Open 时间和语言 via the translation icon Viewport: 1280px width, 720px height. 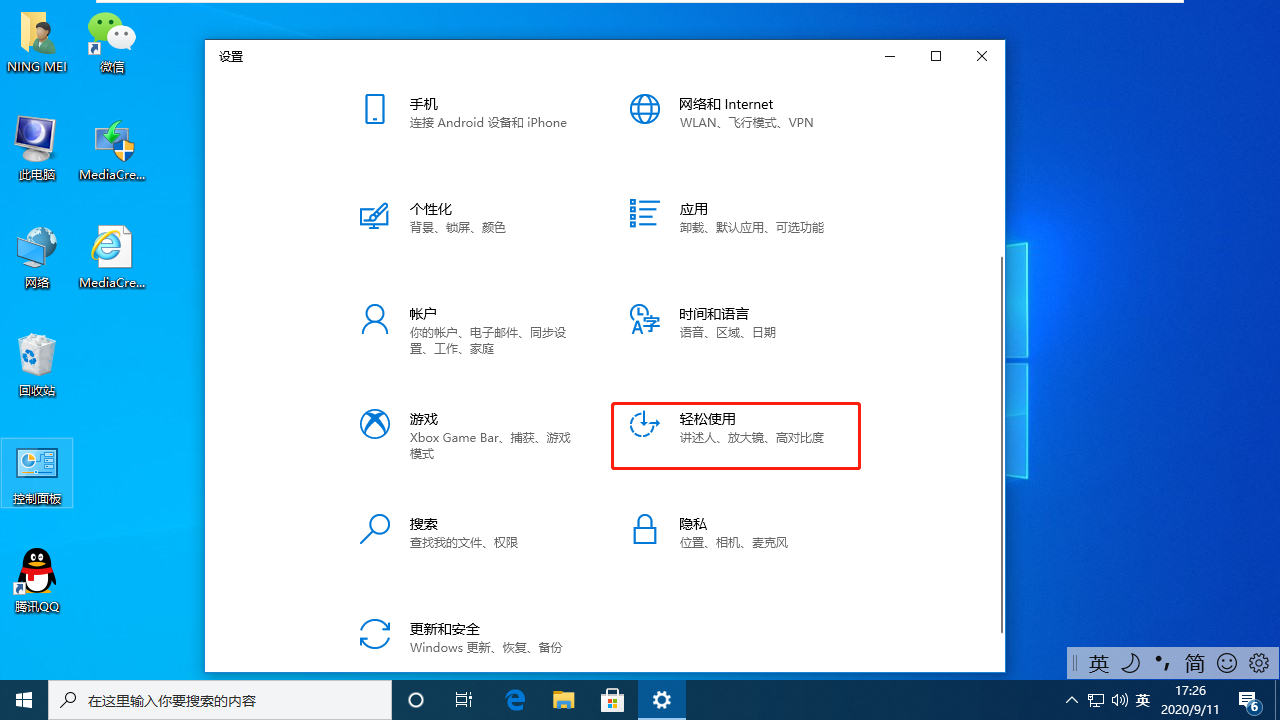[645, 318]
